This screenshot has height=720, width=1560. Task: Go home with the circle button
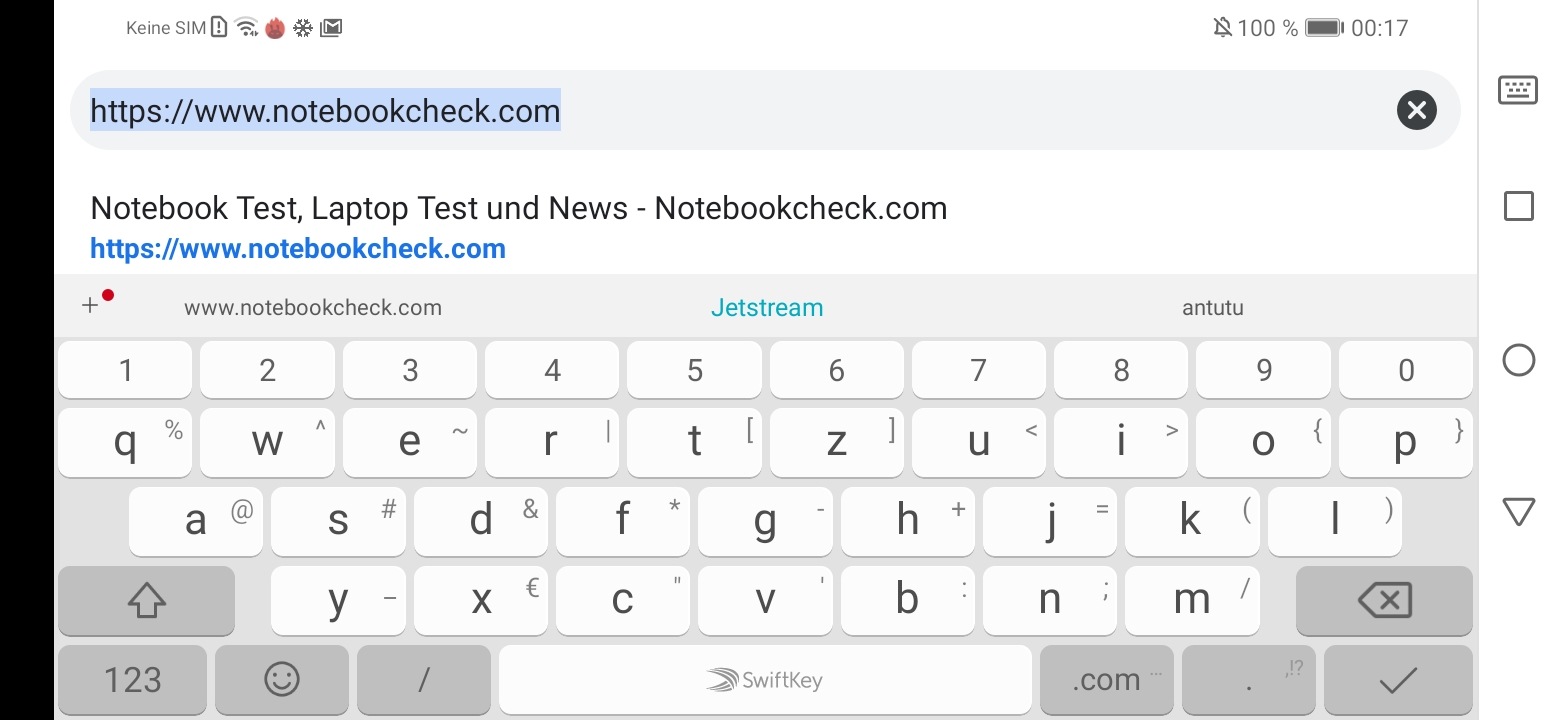point(1518,360)
